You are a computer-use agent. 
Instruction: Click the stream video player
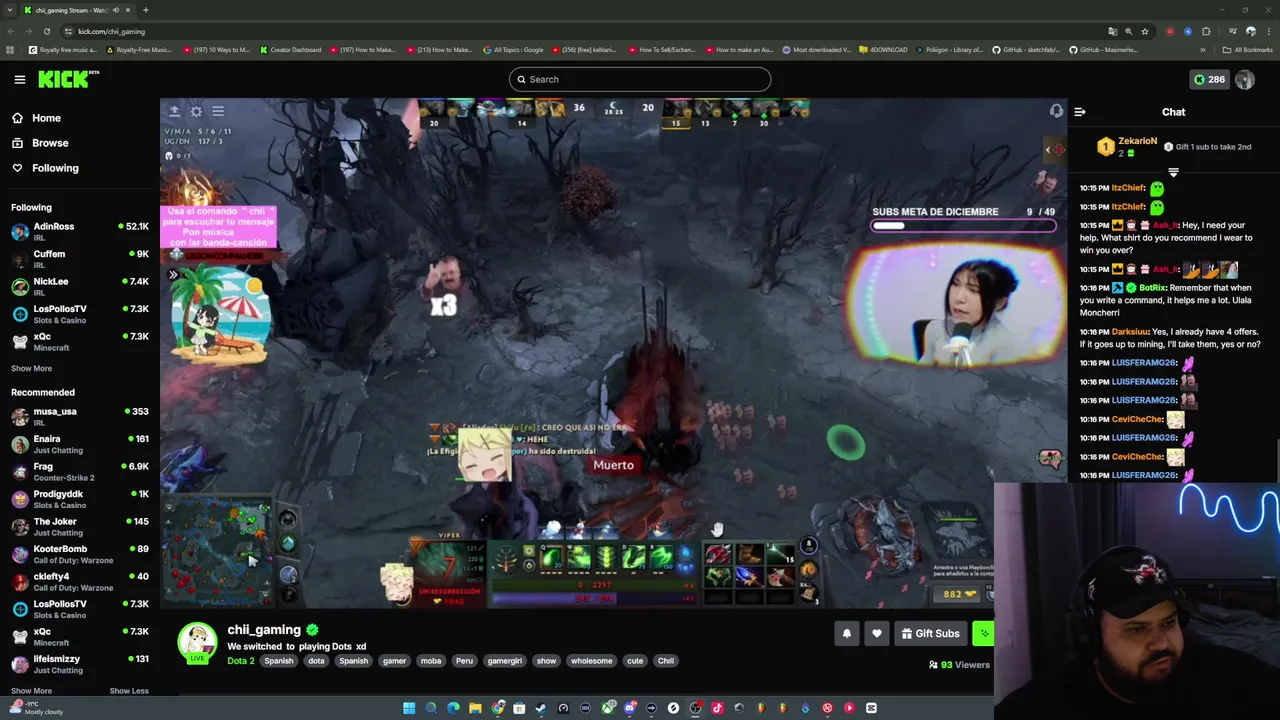[613, 354]
